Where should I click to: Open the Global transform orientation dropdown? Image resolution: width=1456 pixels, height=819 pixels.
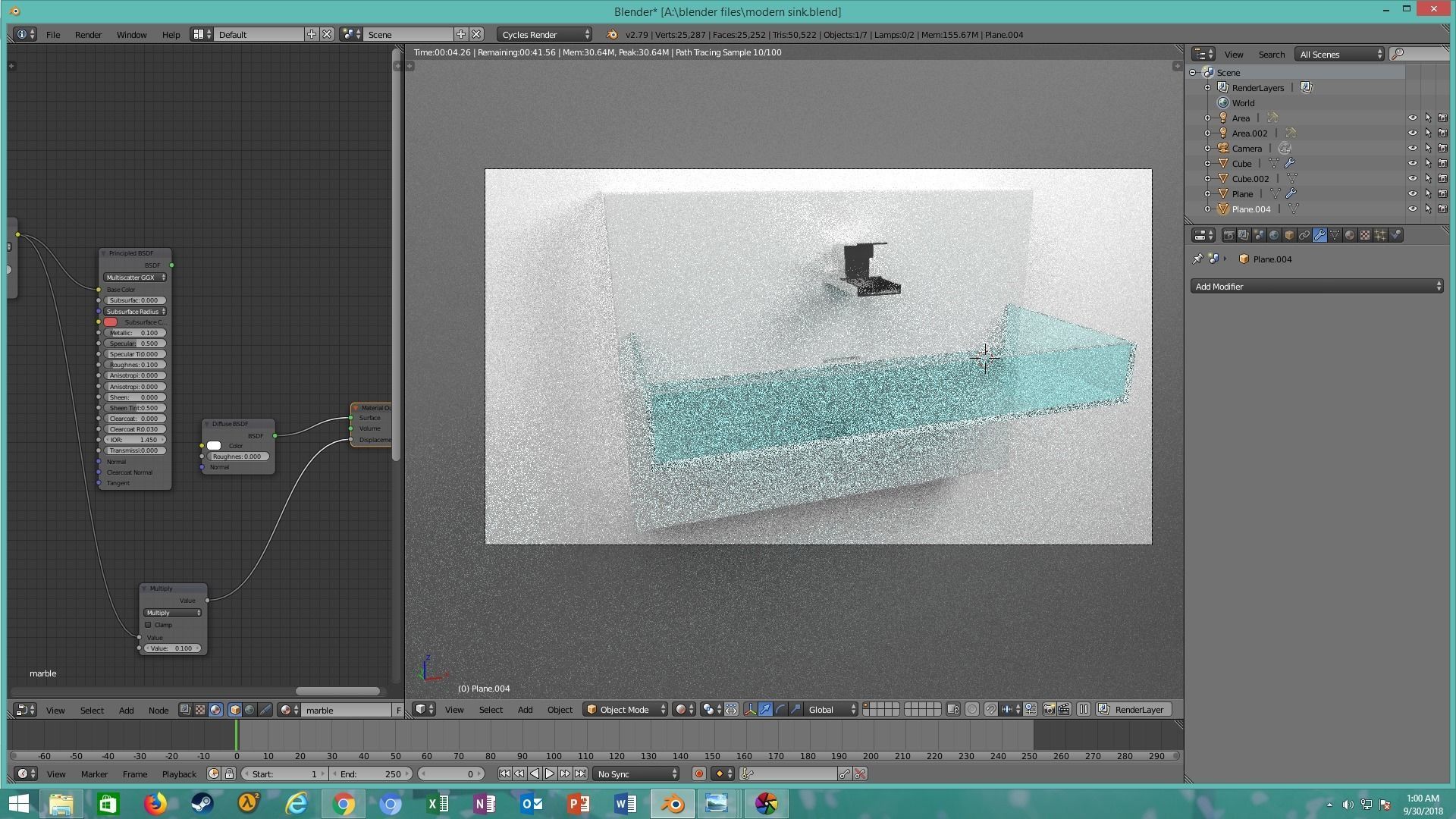coord(831,709)
